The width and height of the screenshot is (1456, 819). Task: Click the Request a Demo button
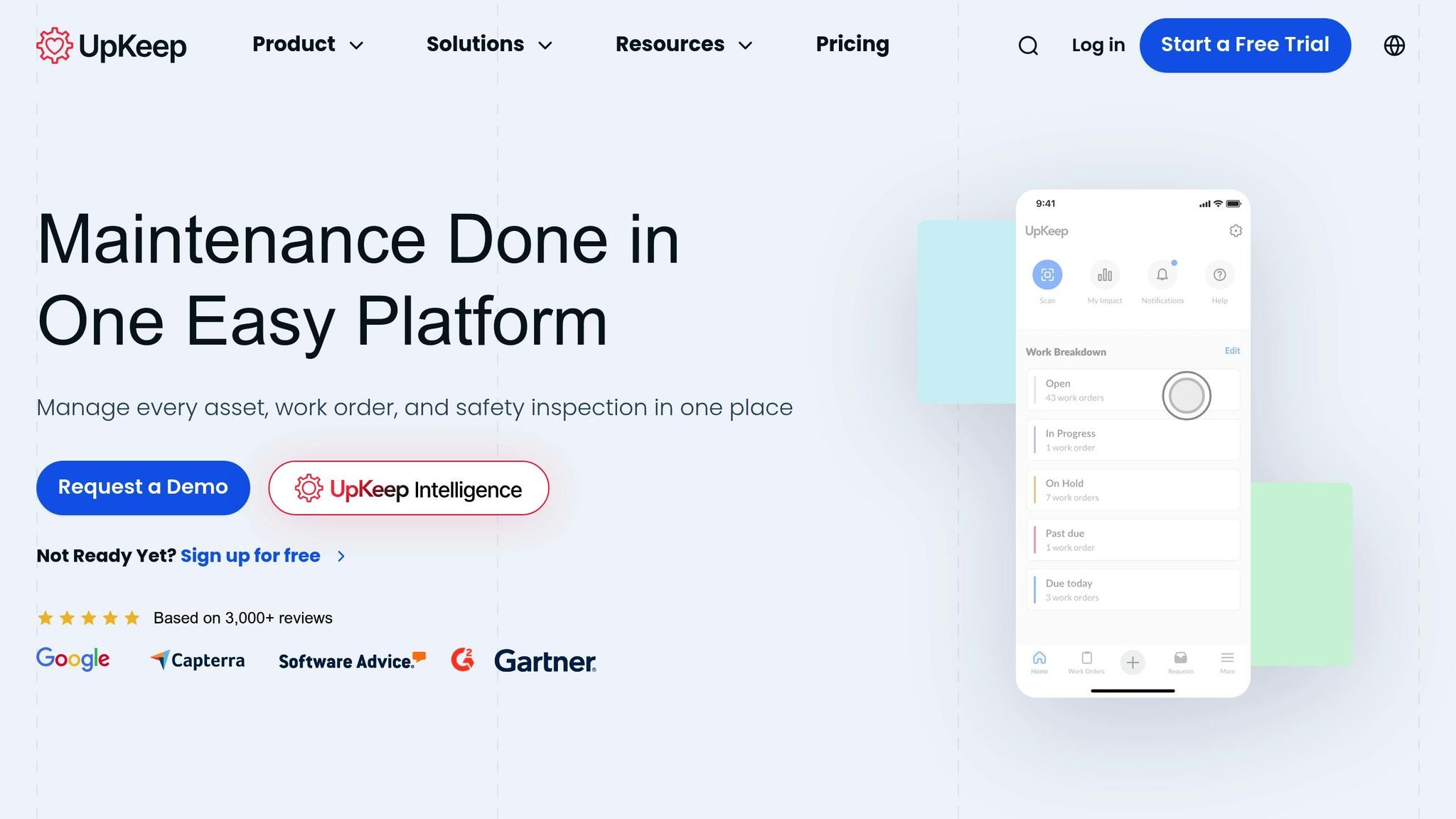(x=143, y=488)
